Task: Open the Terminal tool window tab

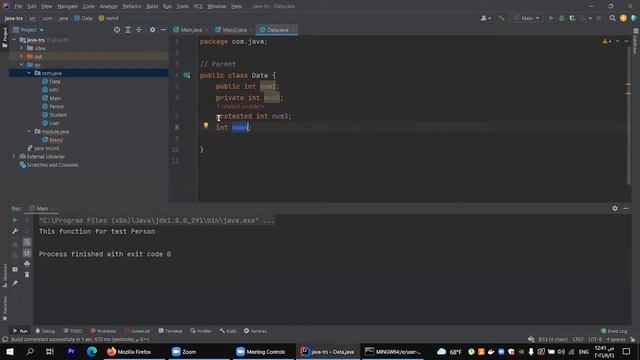Action: pos(170,331)
